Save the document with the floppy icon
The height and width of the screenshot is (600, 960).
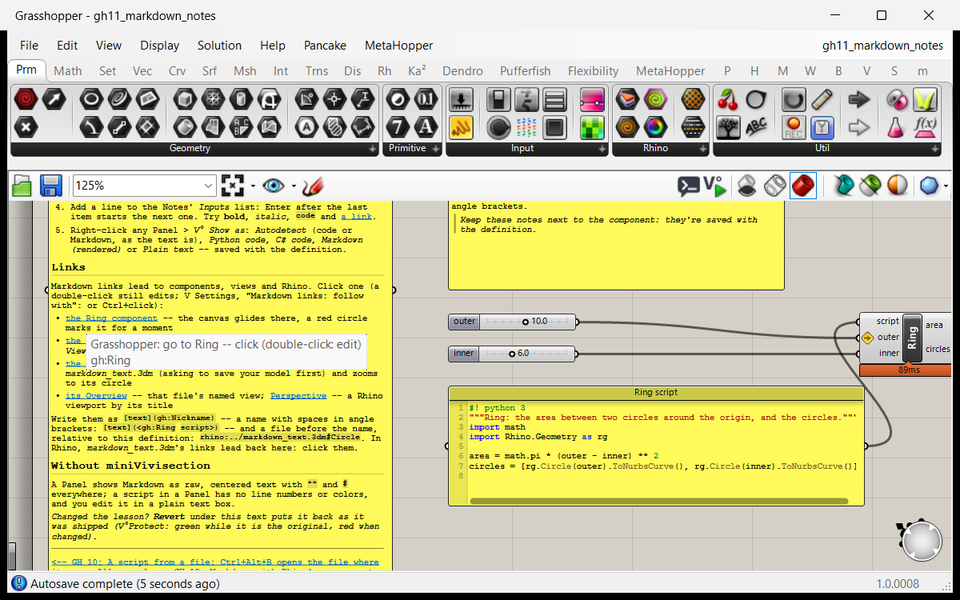(51, 186)
